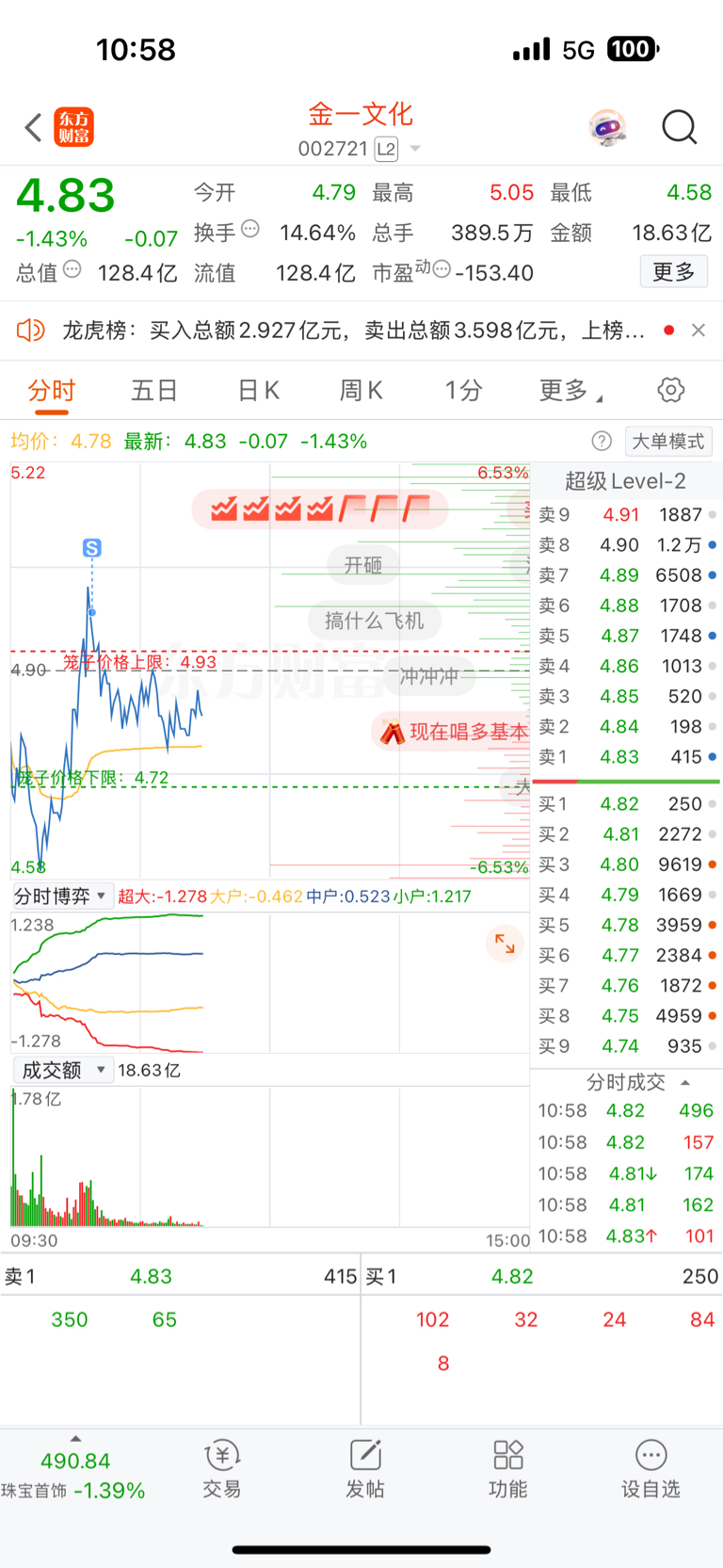Tap the blue dot beside 卖8 volume

point(713,545)
